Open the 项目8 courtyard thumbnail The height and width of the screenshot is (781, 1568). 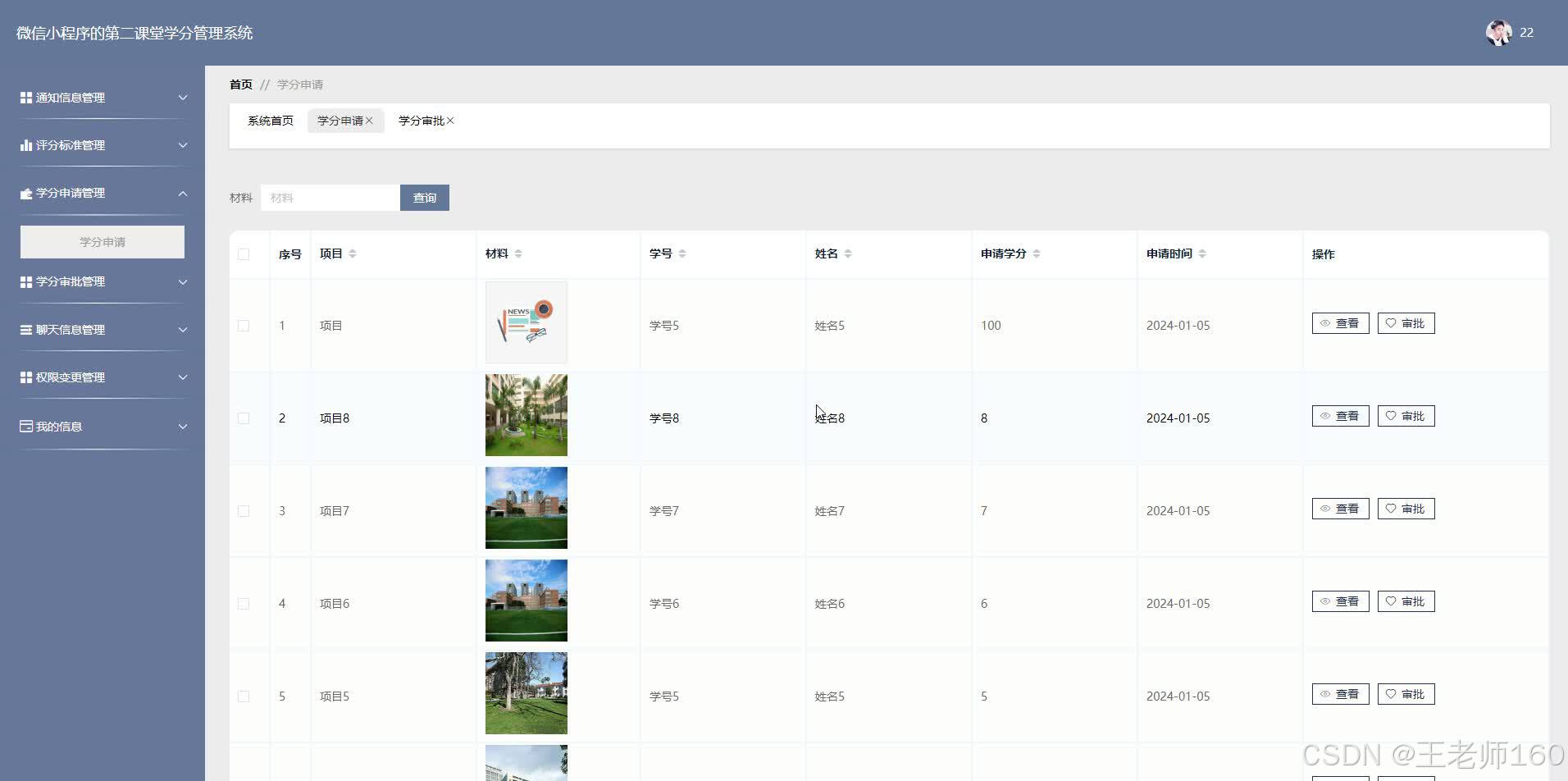[x=526, y=415]
